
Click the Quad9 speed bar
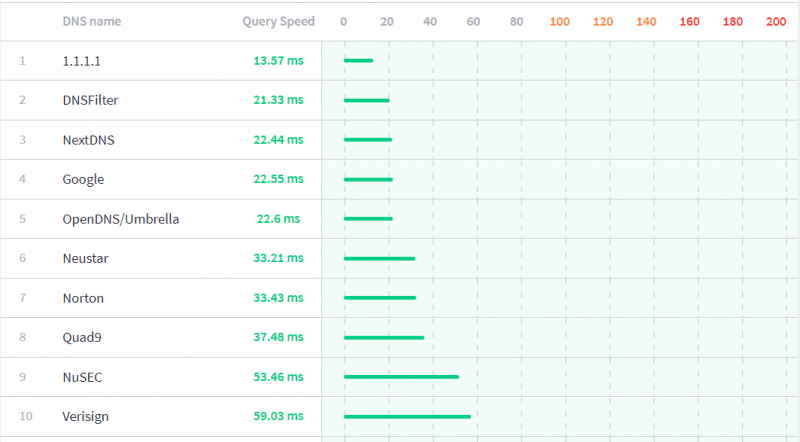[x=384, y=338]
